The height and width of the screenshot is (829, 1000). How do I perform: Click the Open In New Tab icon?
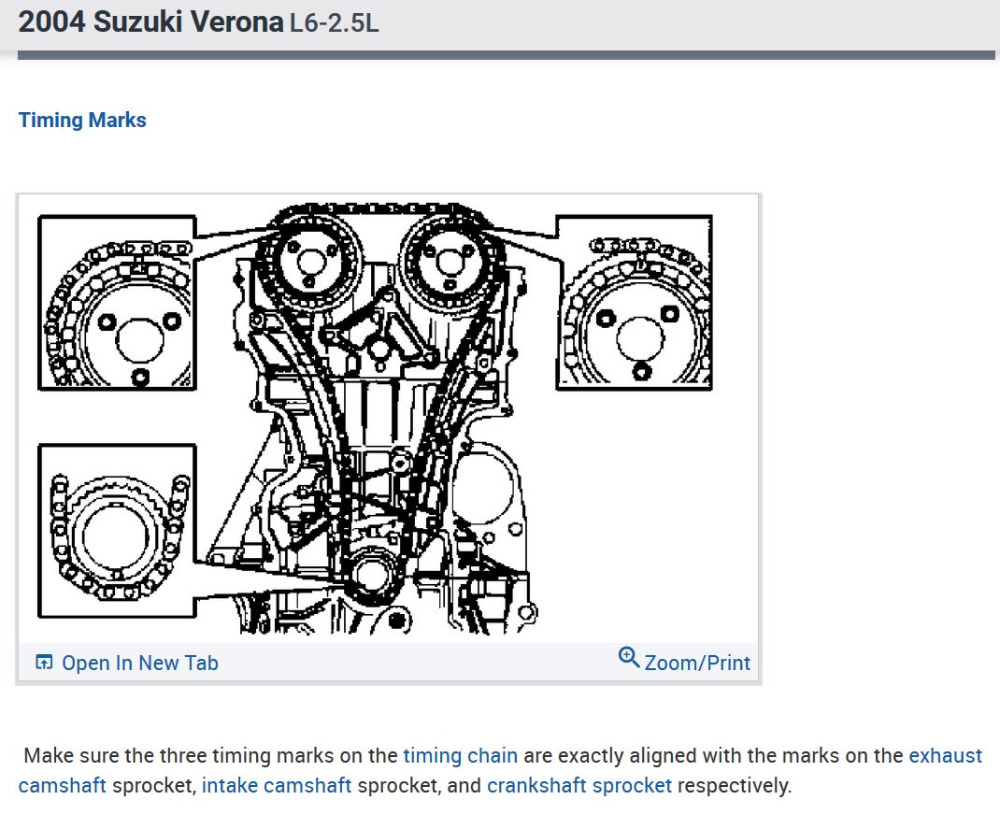point(44,662)
